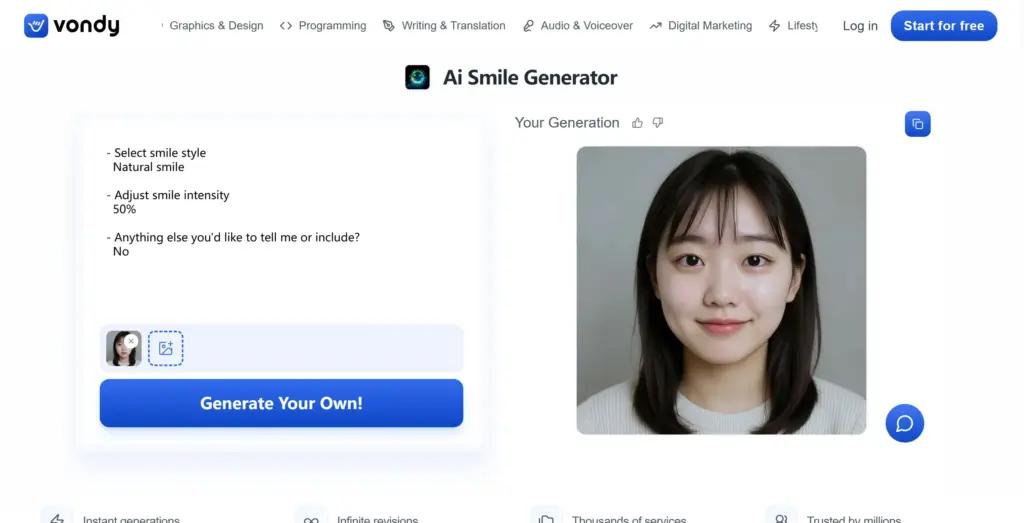Click the lightning bolt icon beside Lifestyle
1024x523 pixels.
click(775, 25)
